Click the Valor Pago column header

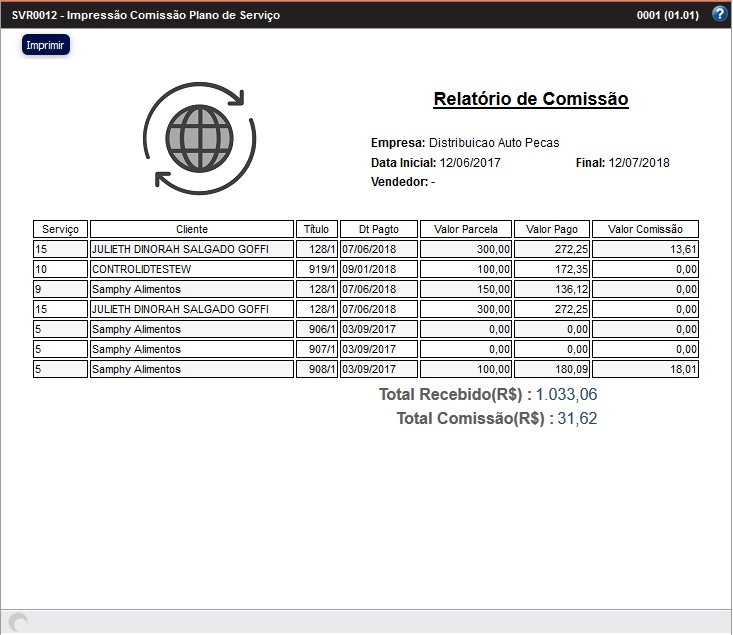552,229
